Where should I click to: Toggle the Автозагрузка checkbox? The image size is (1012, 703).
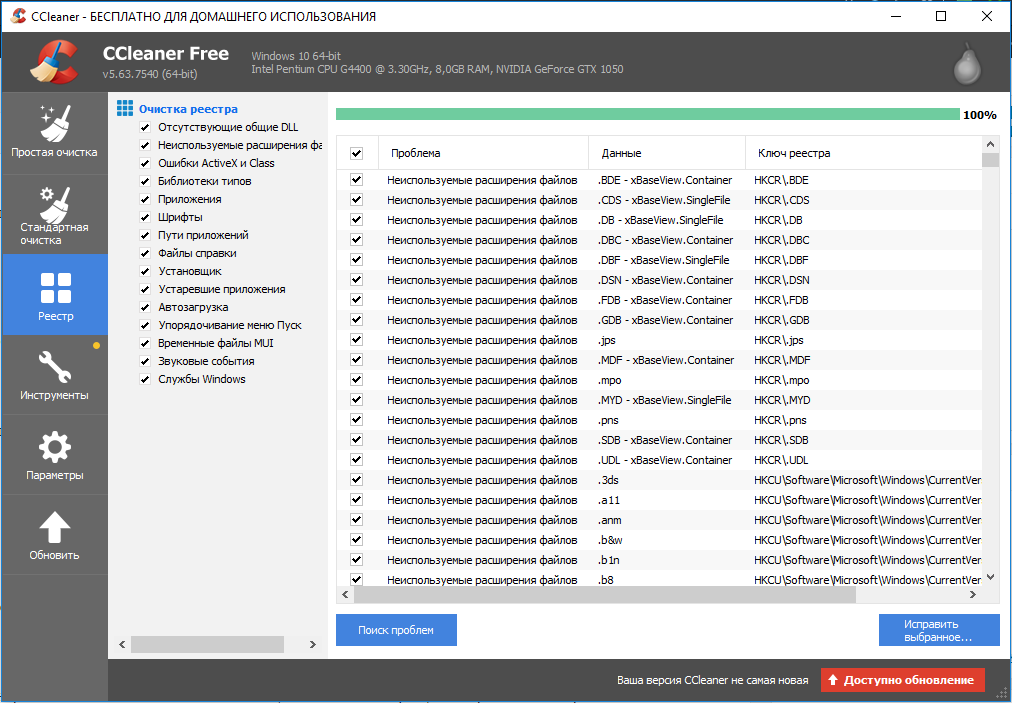click(x=145, y=308)
